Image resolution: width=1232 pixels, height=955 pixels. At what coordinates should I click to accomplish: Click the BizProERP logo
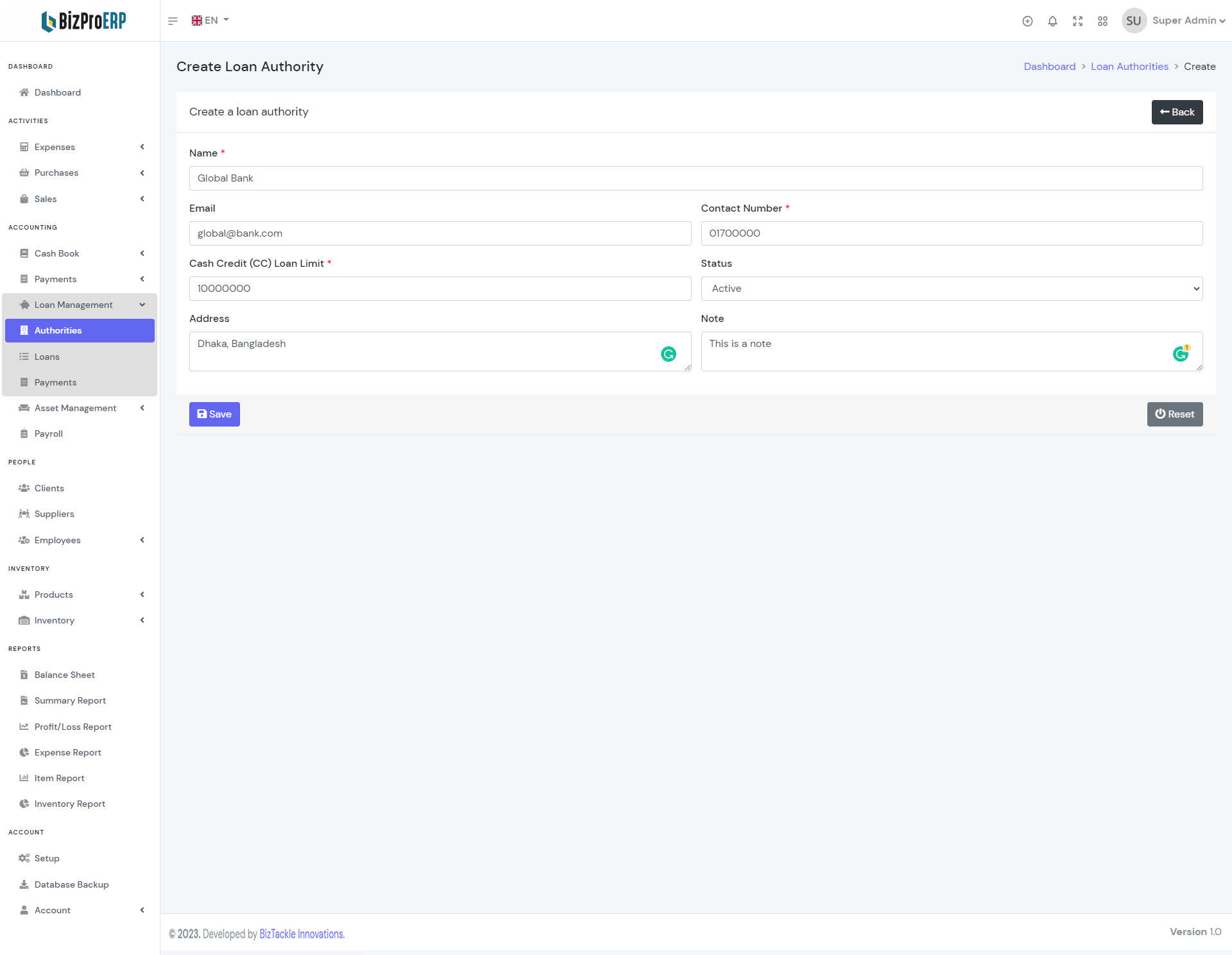tap(83, 21)
